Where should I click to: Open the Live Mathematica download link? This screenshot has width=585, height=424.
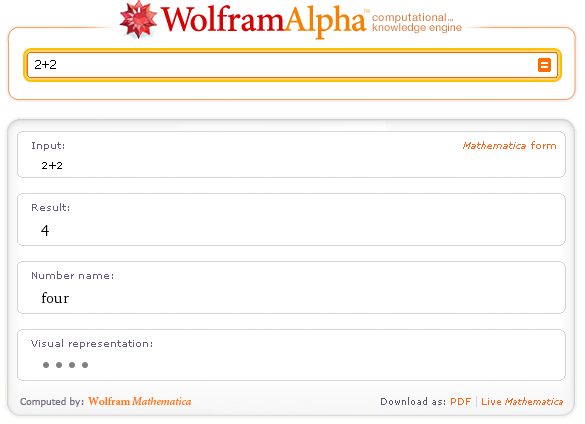[522, 402]
